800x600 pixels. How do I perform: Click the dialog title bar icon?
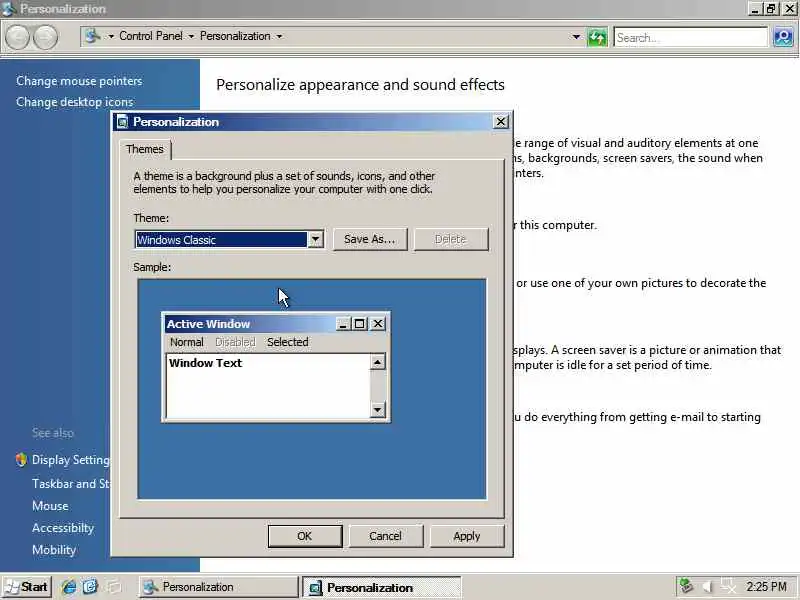point(122,121)
